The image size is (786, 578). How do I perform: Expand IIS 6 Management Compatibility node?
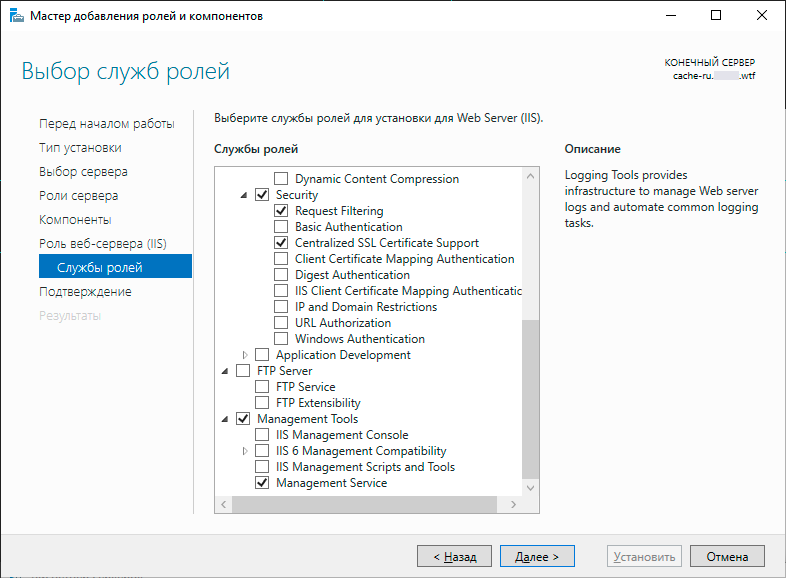245,451
